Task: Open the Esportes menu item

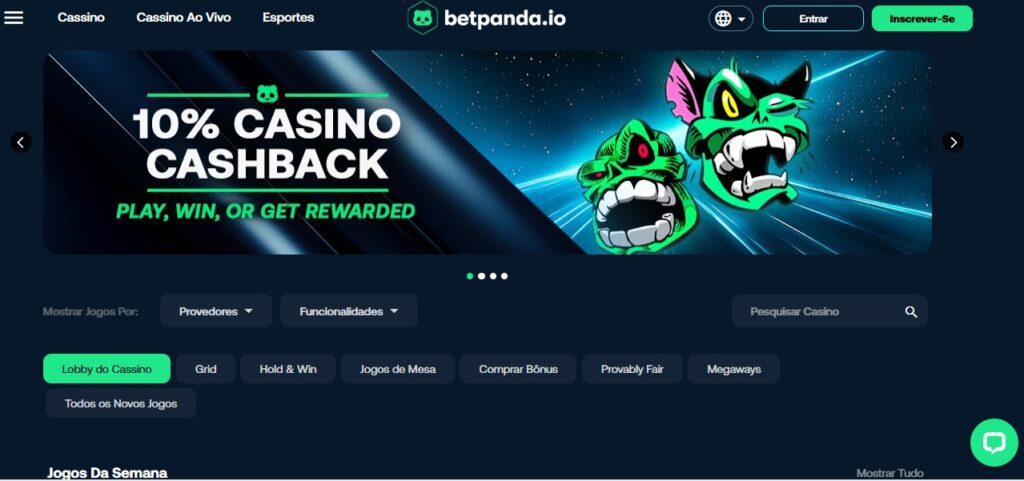Action: 288,18
